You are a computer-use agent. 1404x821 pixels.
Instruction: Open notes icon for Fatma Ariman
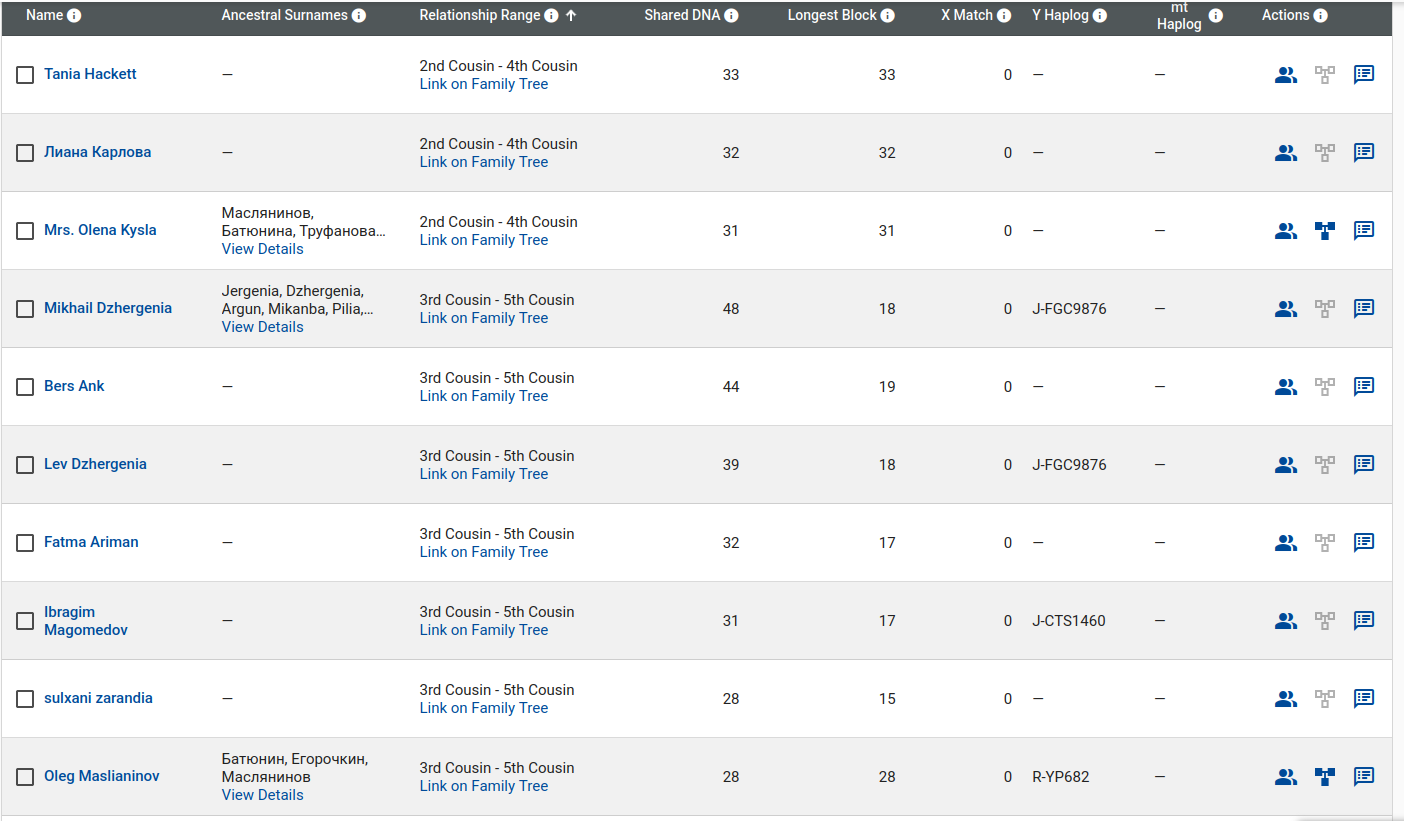1364,543
